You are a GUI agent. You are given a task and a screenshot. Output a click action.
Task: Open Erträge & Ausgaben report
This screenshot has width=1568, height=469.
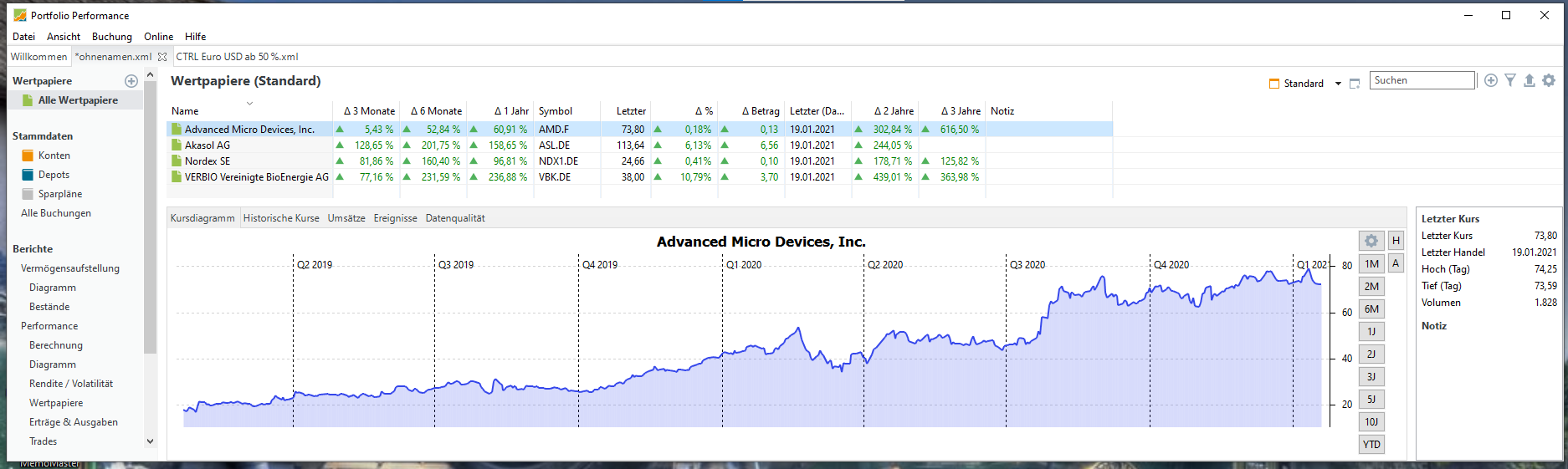click(x=74, y=422)
